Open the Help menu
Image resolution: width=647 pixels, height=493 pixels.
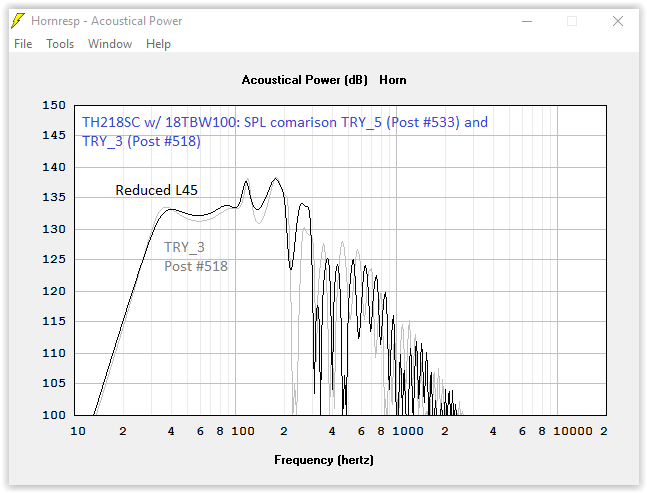tap(158, 44)
